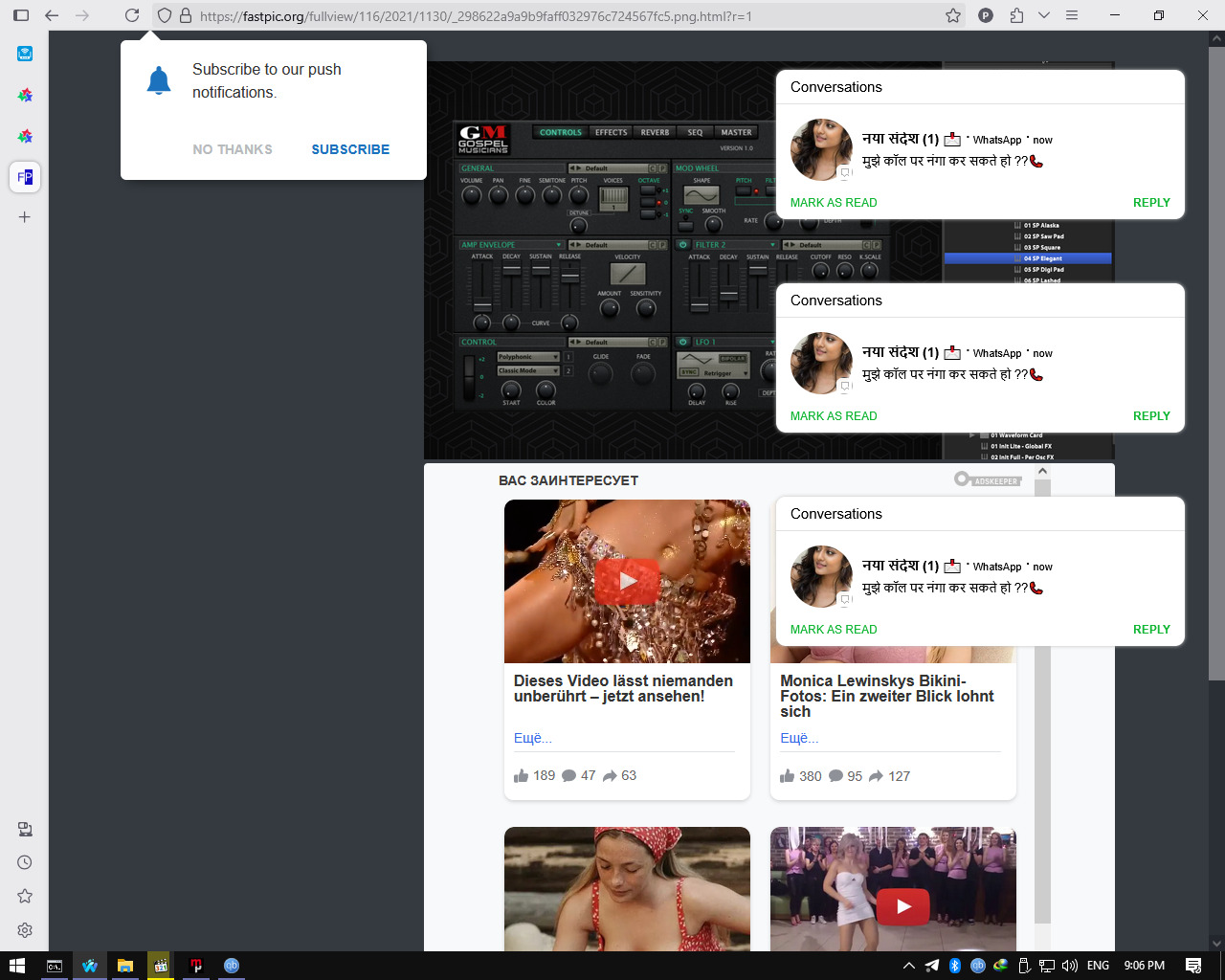Image resolution: width=1225 pixels, height=980 pixels.
Task: Open the Ещё... link under Dieses Video
Action: [533, 738]
